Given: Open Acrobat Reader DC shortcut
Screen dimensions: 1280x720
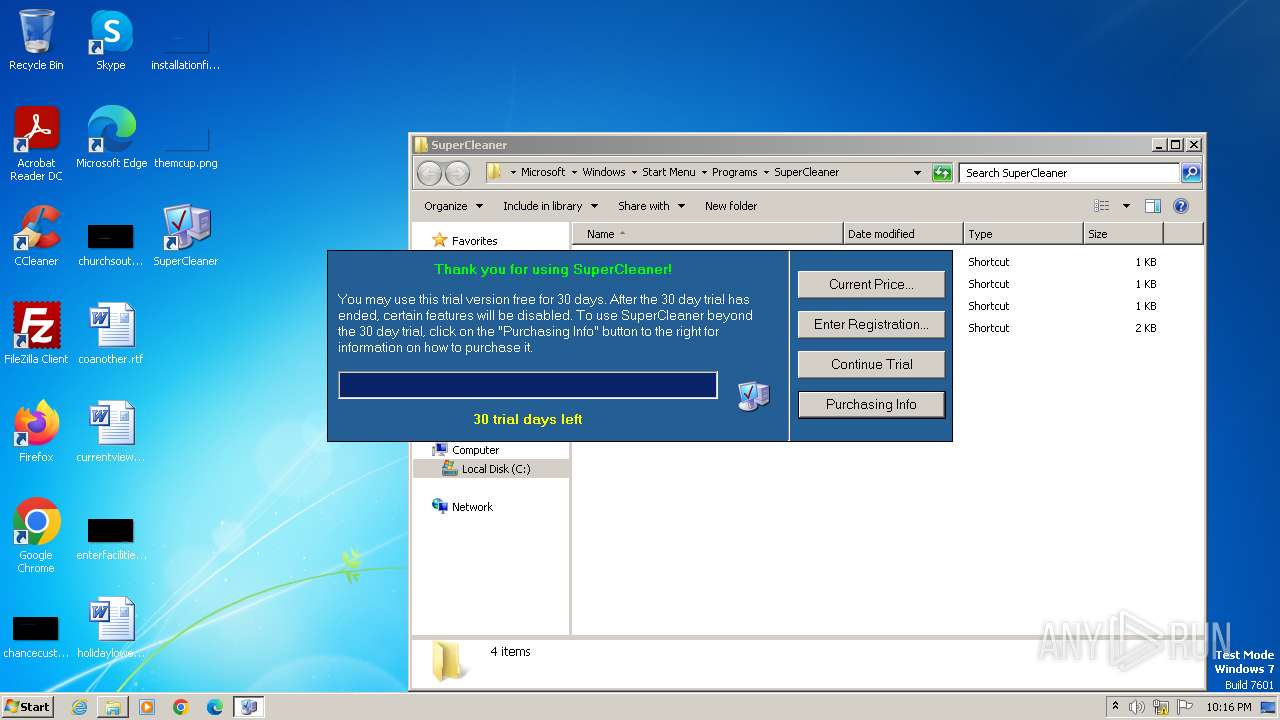Looking at the screenshot, I should click(36, 144).
